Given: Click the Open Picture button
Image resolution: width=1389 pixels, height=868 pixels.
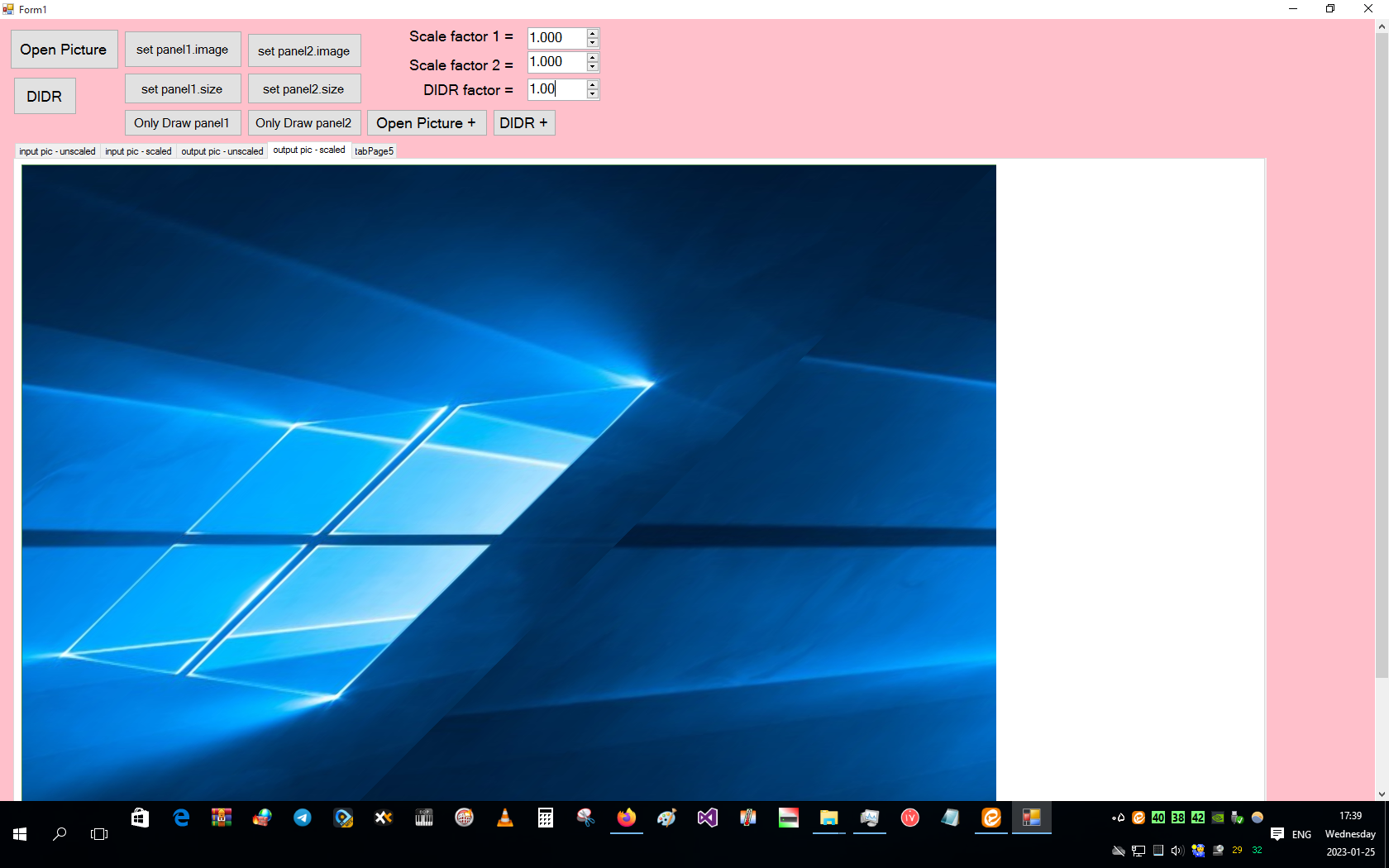Looking at the screenshot, I should point(64,50).
